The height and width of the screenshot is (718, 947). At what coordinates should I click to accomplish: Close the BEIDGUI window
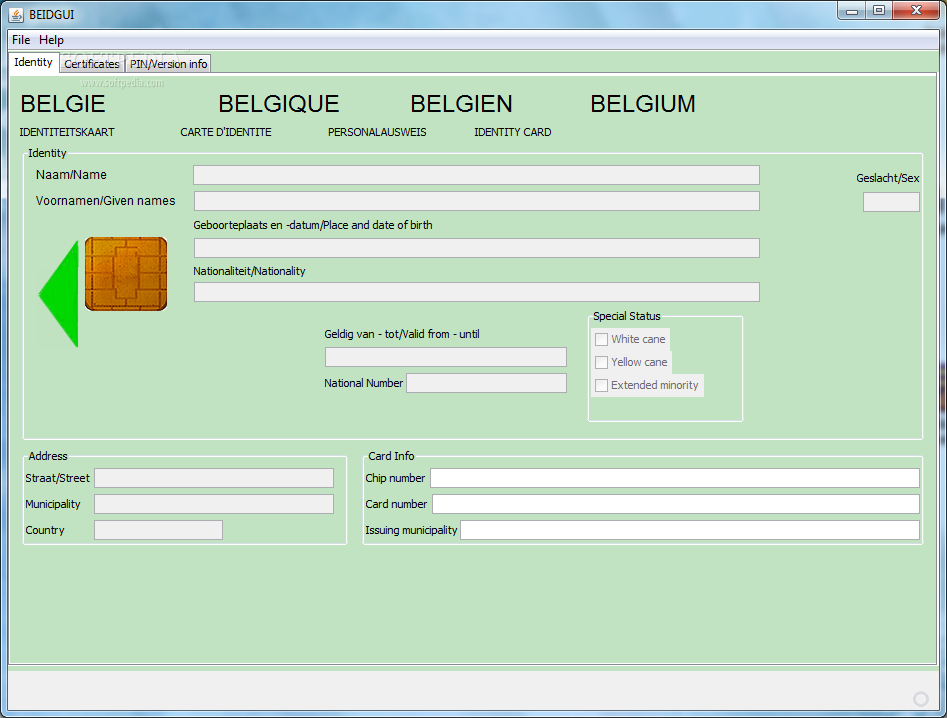916,11
